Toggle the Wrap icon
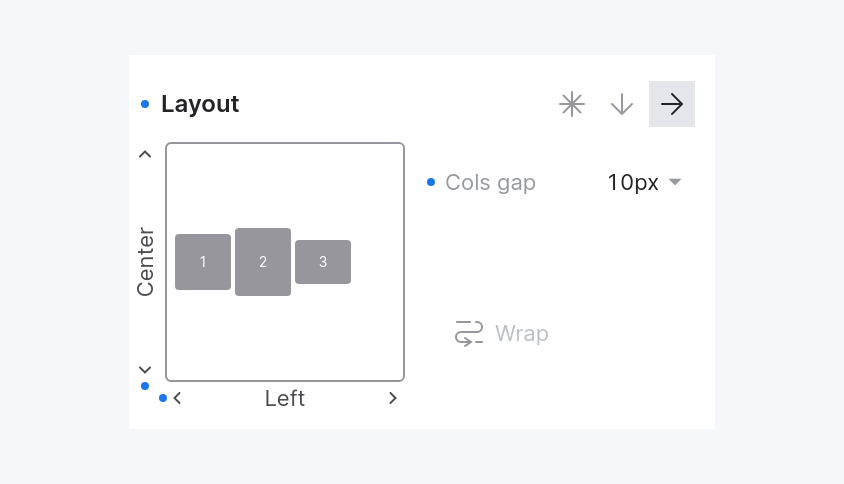The height and width of the screenshot is (484, 844). pyautogui.click(x=469, y=333)
